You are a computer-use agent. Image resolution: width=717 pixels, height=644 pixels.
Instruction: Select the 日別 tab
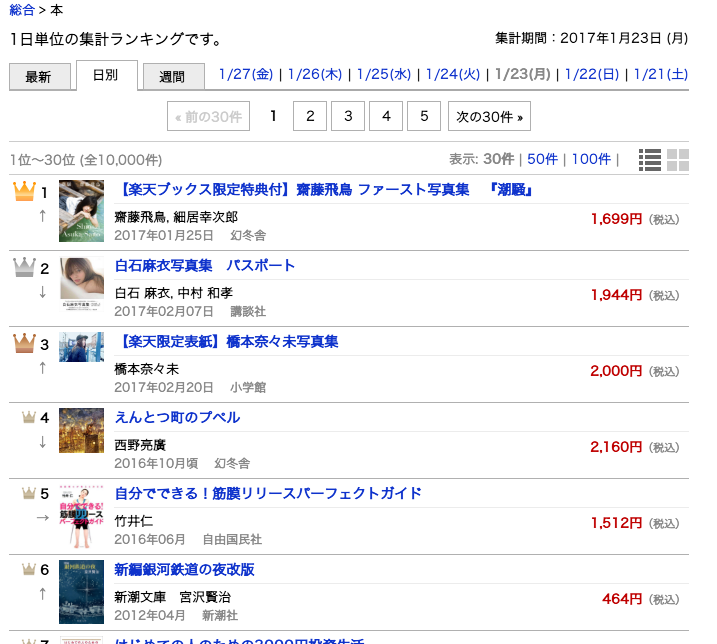[107, 75]
